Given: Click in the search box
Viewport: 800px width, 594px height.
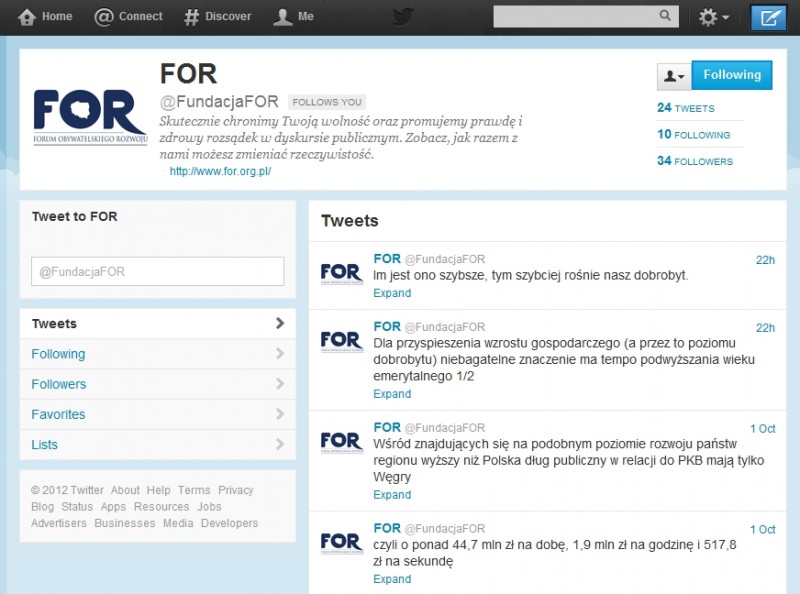Looking at the screenshot, I should click(x=586, y=16).
